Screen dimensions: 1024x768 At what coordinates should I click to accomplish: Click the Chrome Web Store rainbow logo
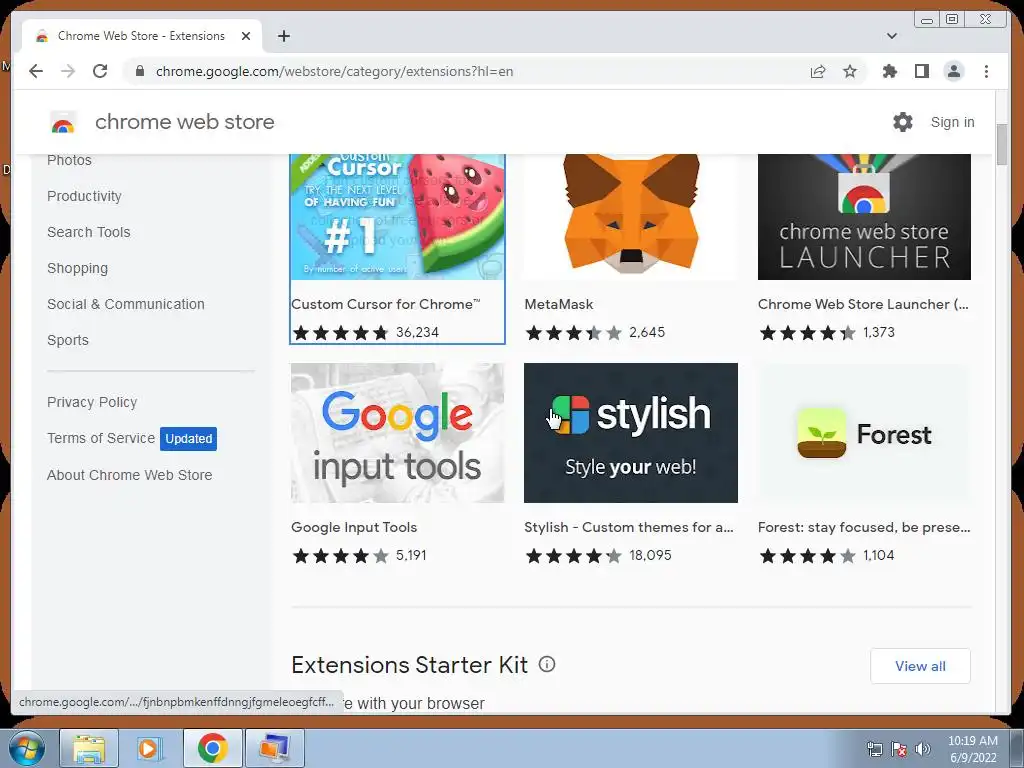pos(63,122)
